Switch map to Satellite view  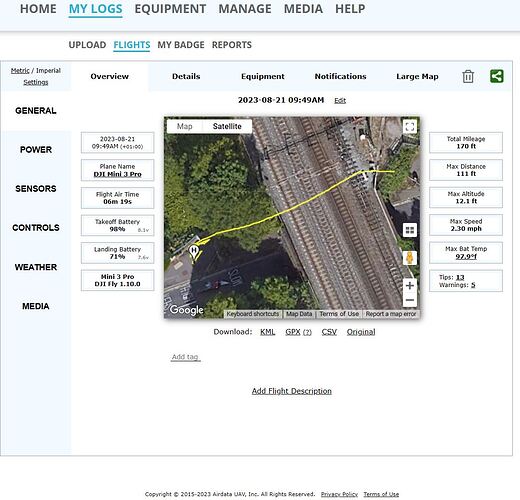coord(227,126)
